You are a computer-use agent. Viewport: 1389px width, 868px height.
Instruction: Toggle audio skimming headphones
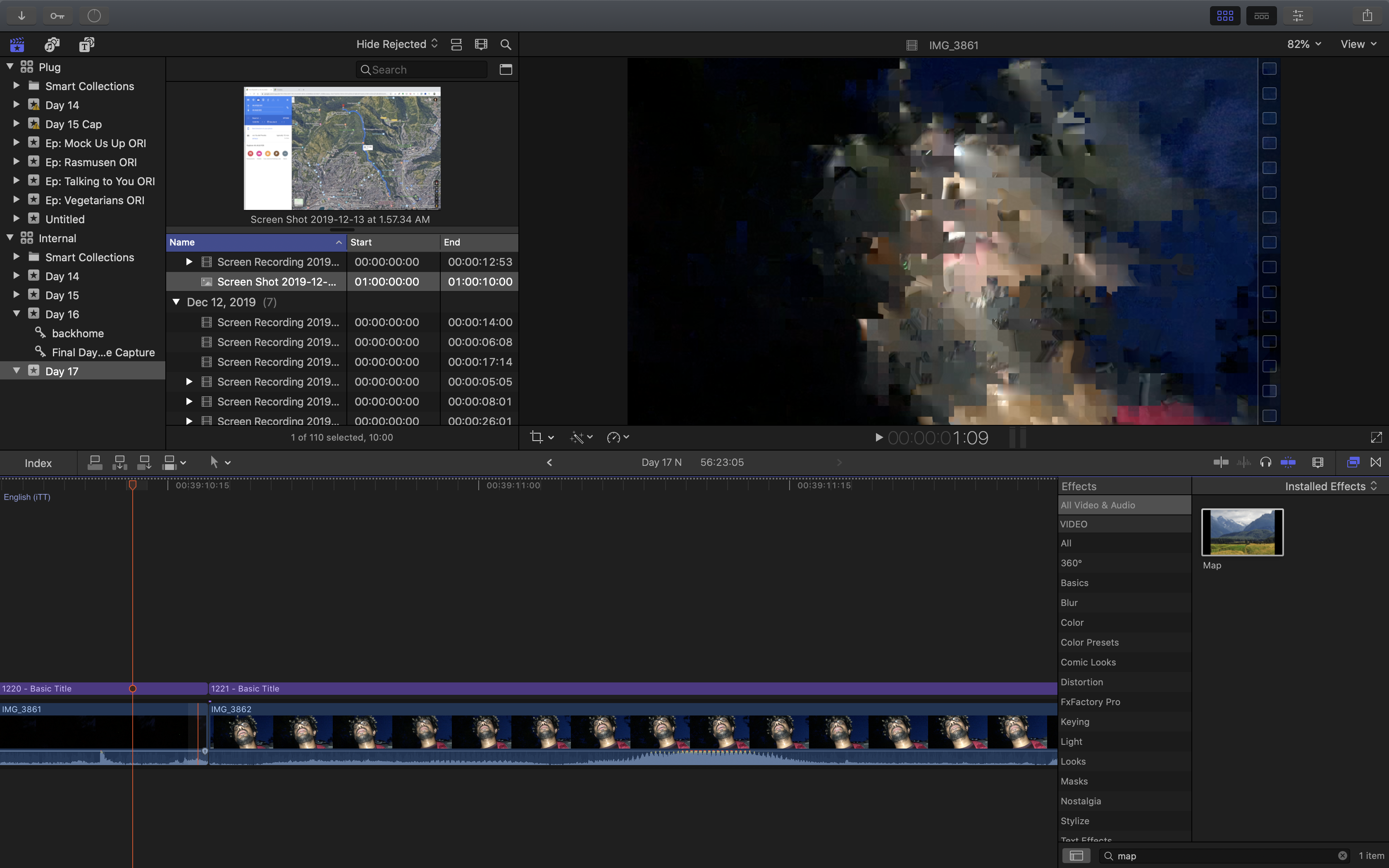point(1265,462)
